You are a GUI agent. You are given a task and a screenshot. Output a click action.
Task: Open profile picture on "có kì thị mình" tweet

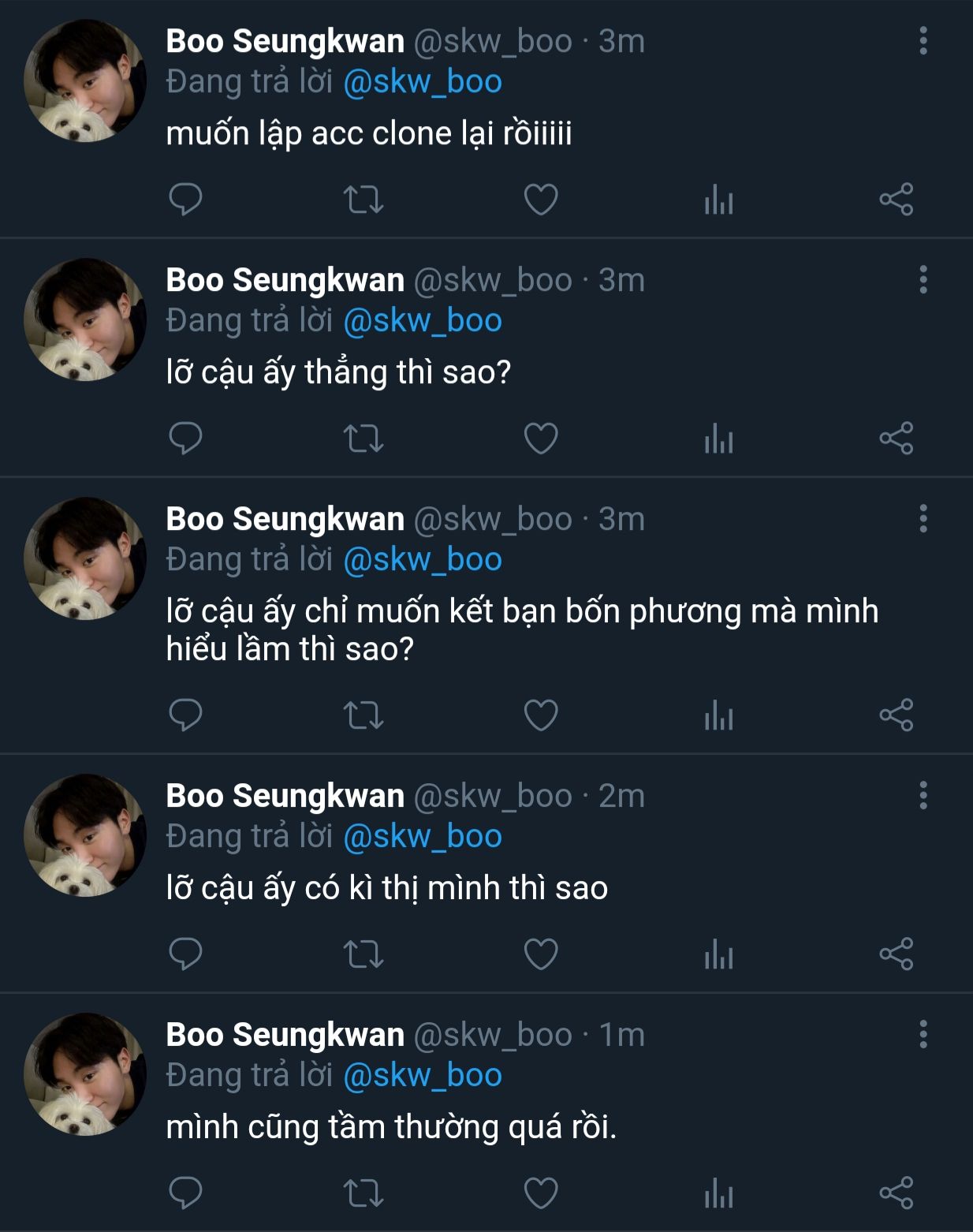point(85,835)
